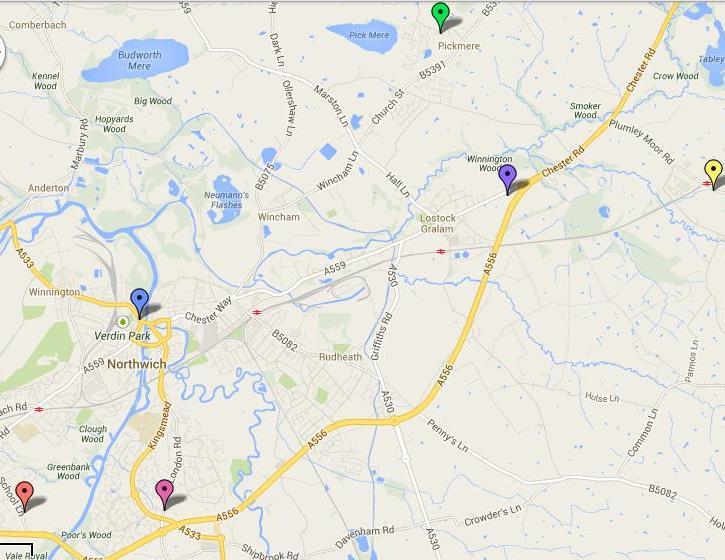Click the Wincham village label
Image resolution: width=725 pixels, height=560 pixels.
[x=279, y=217]
